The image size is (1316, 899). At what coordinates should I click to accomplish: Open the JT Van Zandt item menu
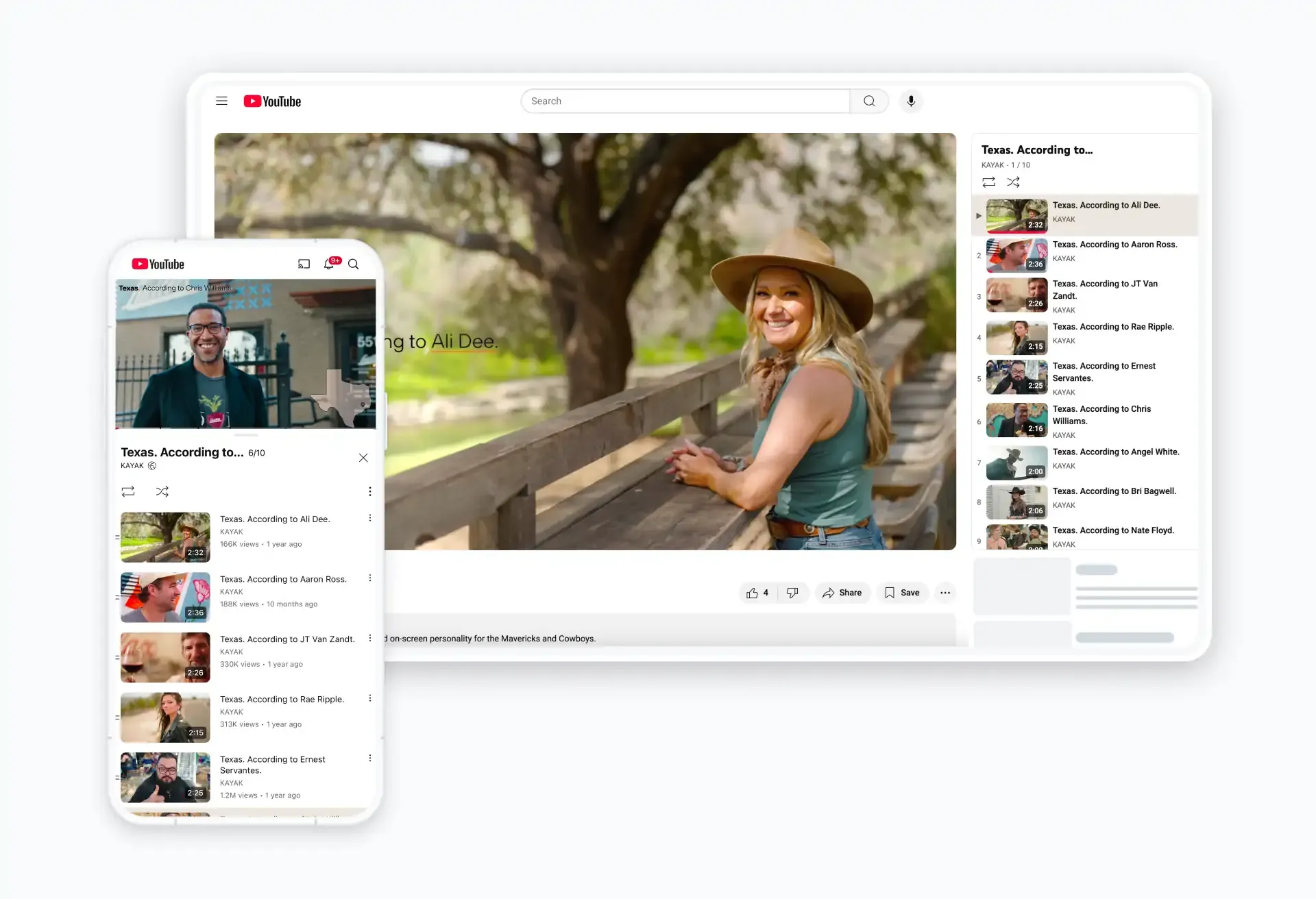[x=370, y=638]
